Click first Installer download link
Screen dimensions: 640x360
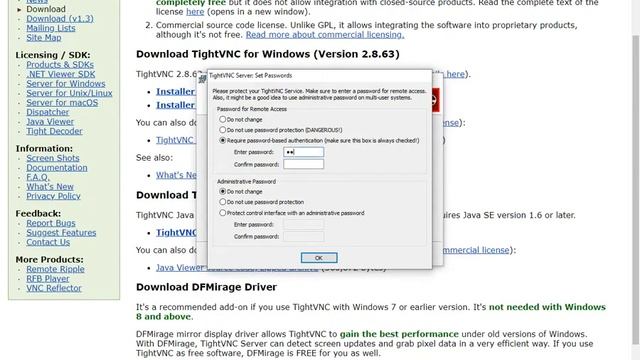(x=176, y=91)
